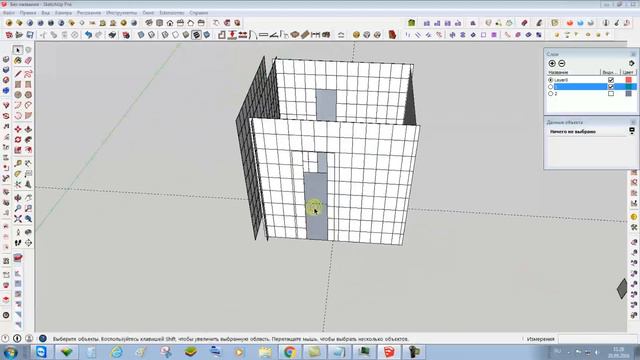Open the Edit menu
Screen dimensions: 640x360
28,13
